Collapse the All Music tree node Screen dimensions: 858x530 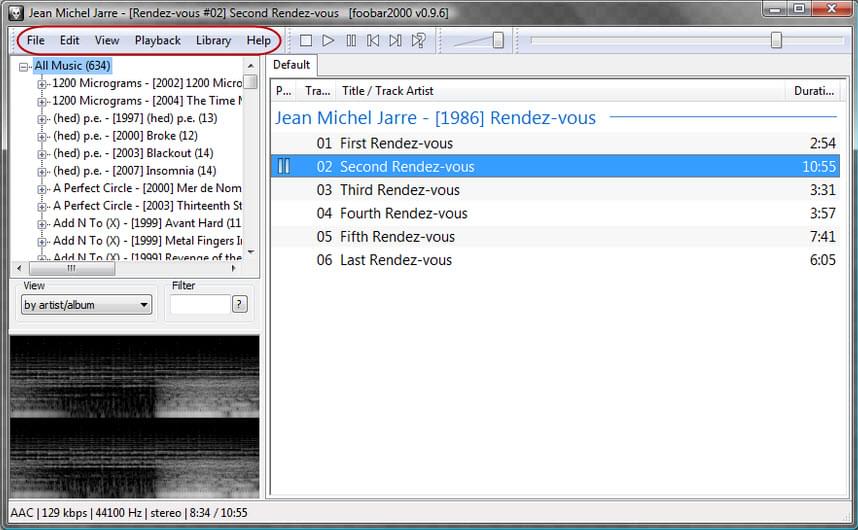(x=24, y=67)
